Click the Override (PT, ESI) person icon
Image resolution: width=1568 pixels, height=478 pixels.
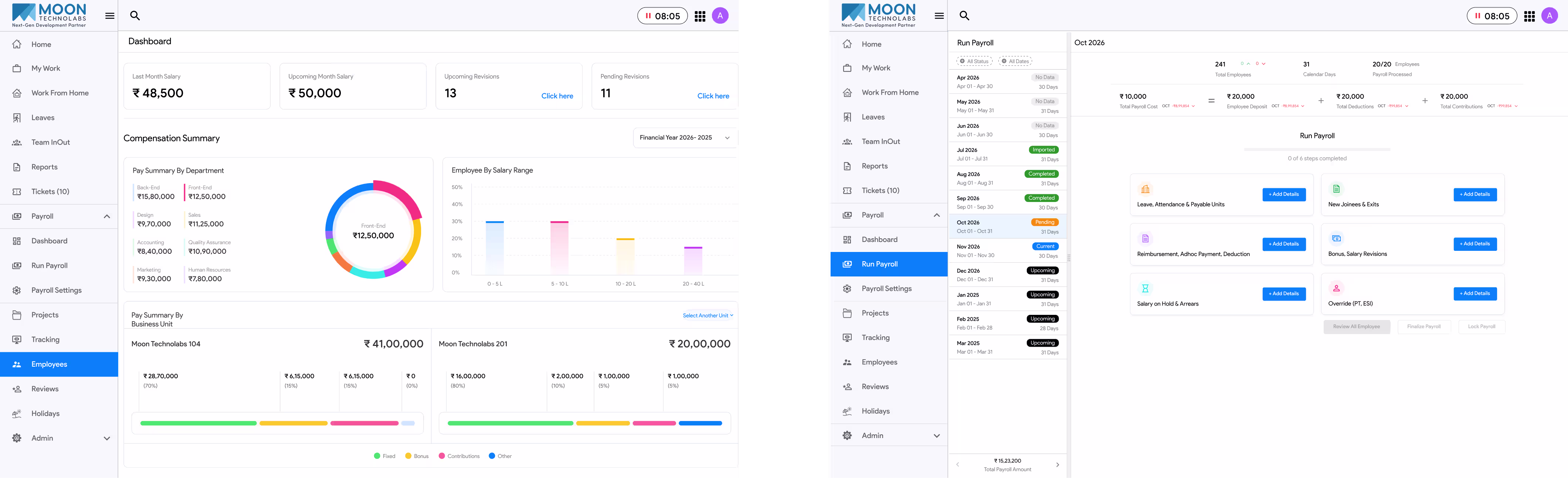tap(1336, 288)
